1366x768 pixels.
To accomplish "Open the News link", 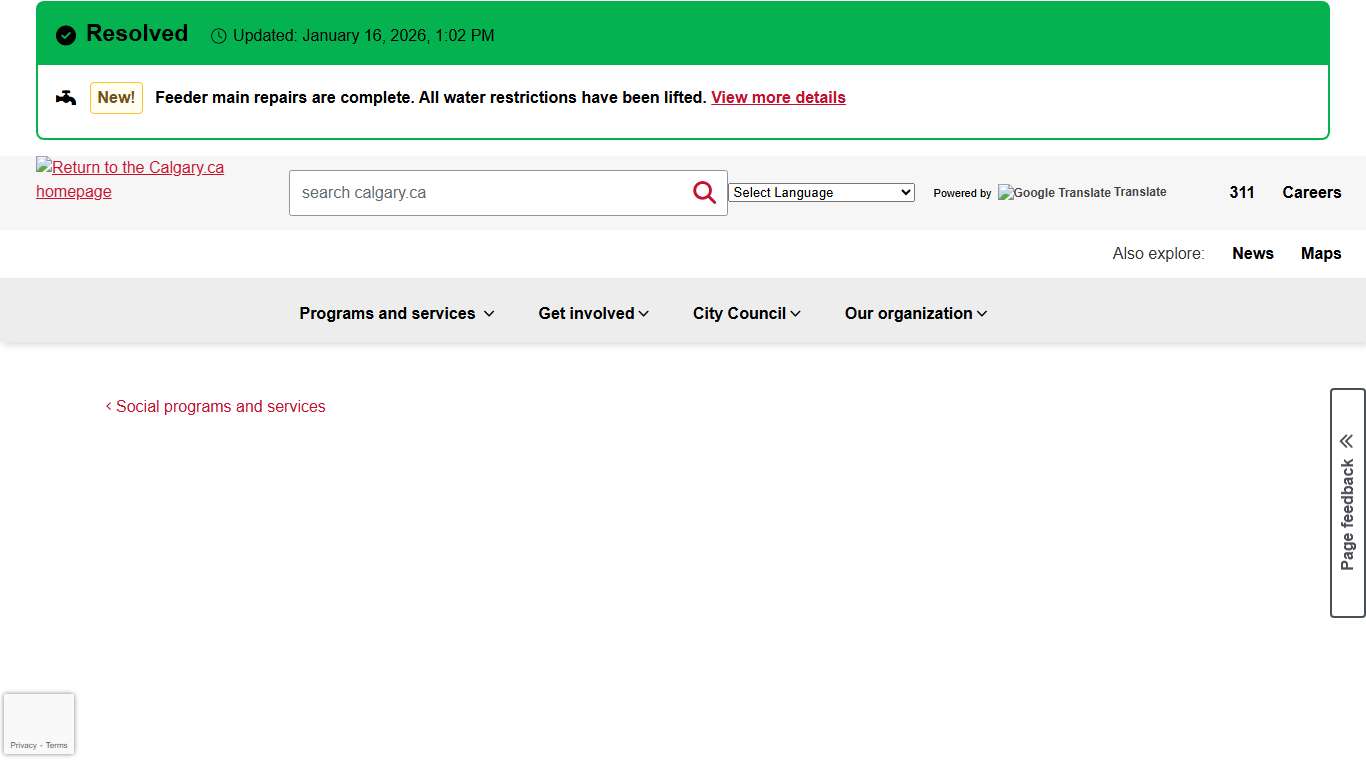I will coord(1252,254).
